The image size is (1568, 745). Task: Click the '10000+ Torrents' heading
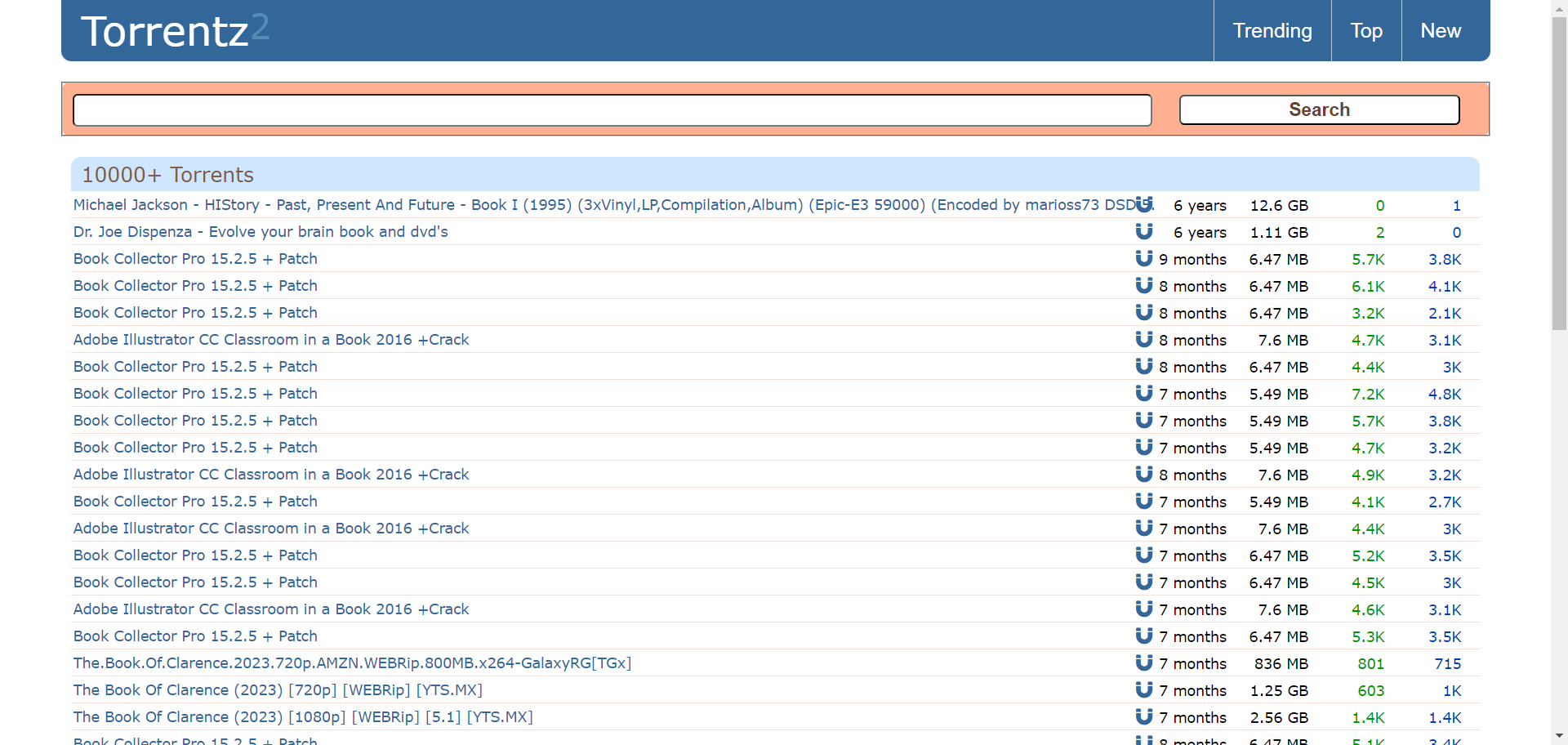point(167,175)
